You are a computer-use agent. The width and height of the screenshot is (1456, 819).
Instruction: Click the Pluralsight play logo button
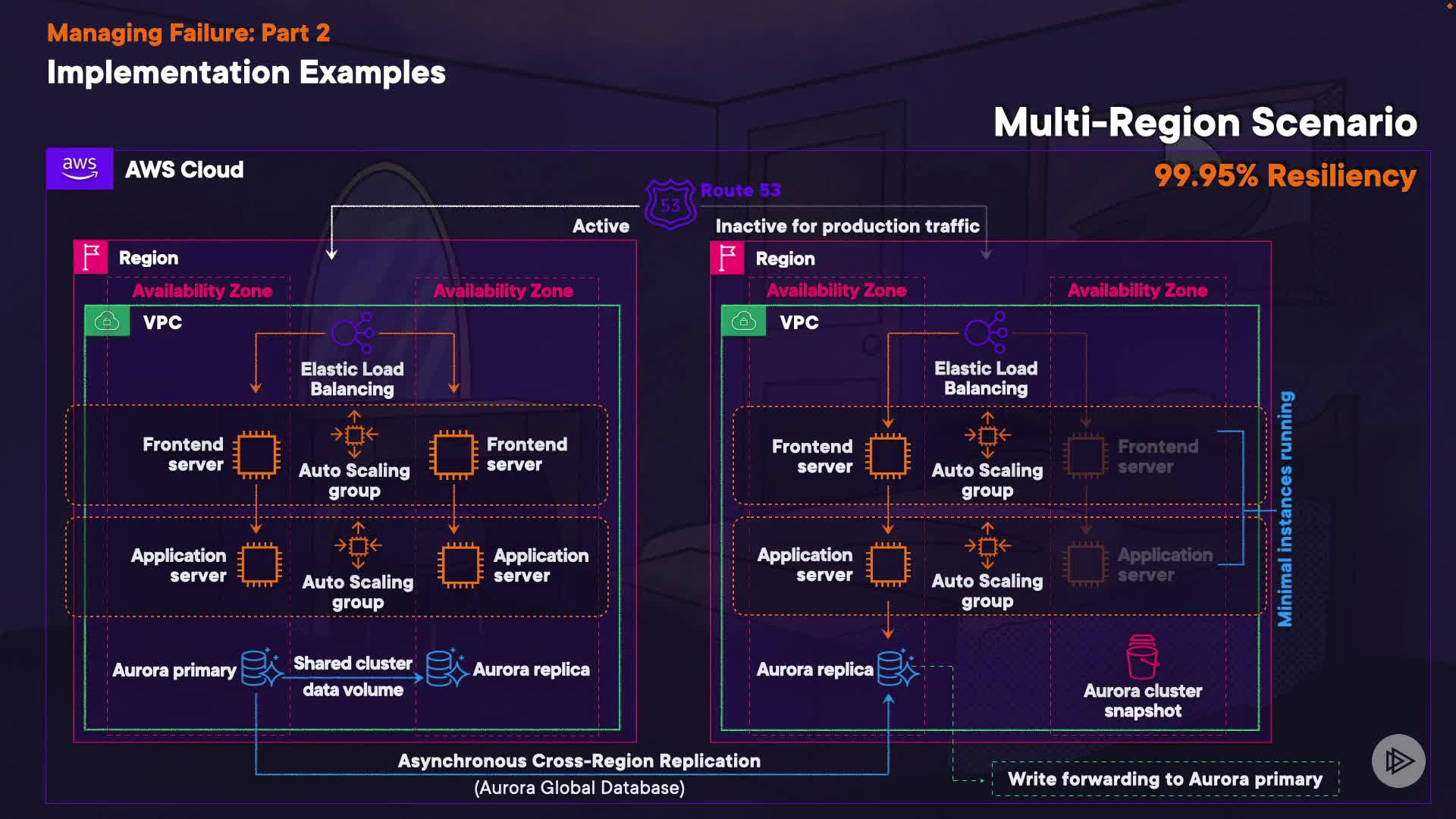tap(1398, 761)
